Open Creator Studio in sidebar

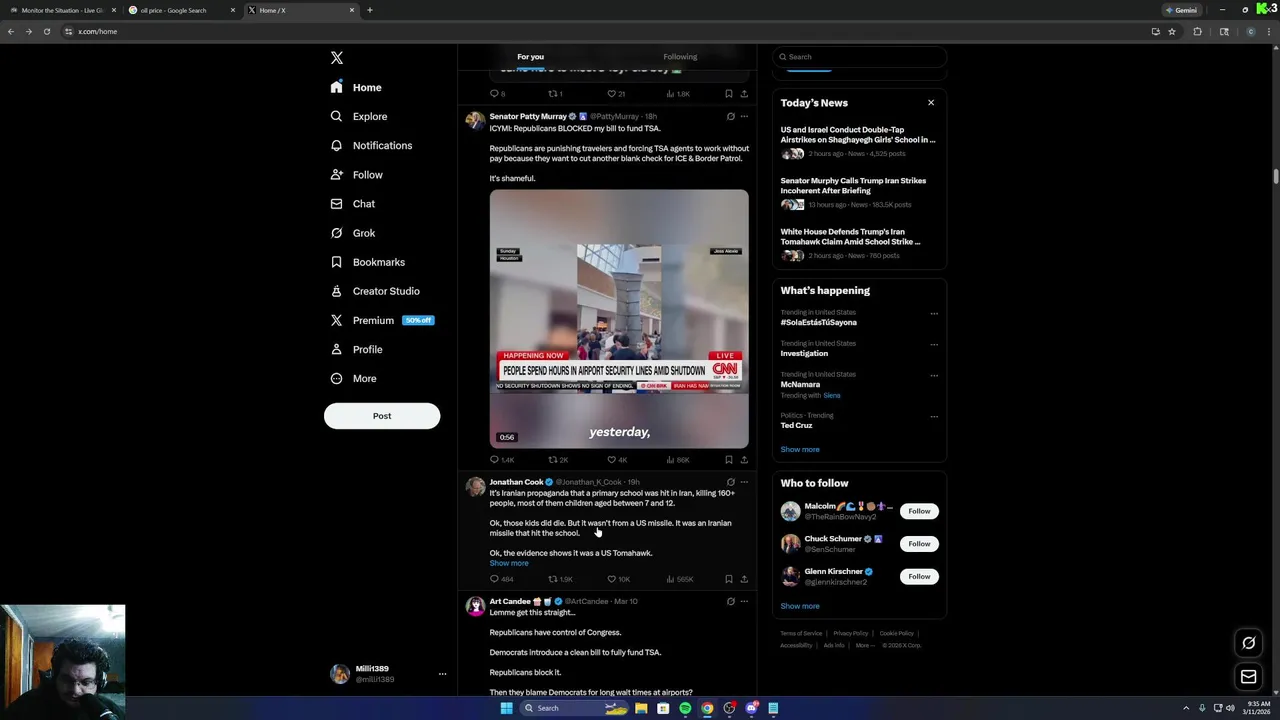click(374, 291)
